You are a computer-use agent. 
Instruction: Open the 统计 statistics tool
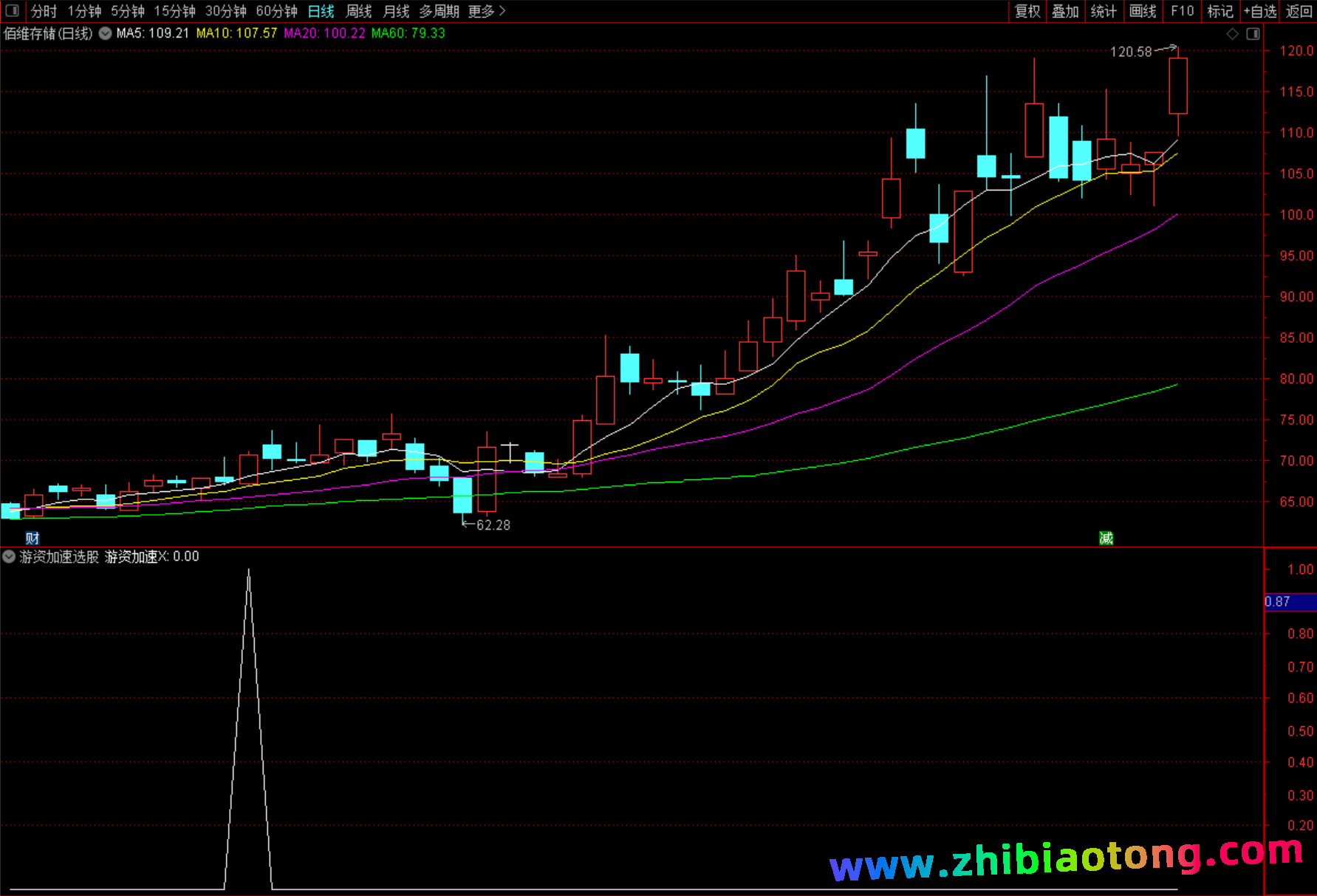pyautogui.click(x=1104, y=11)
